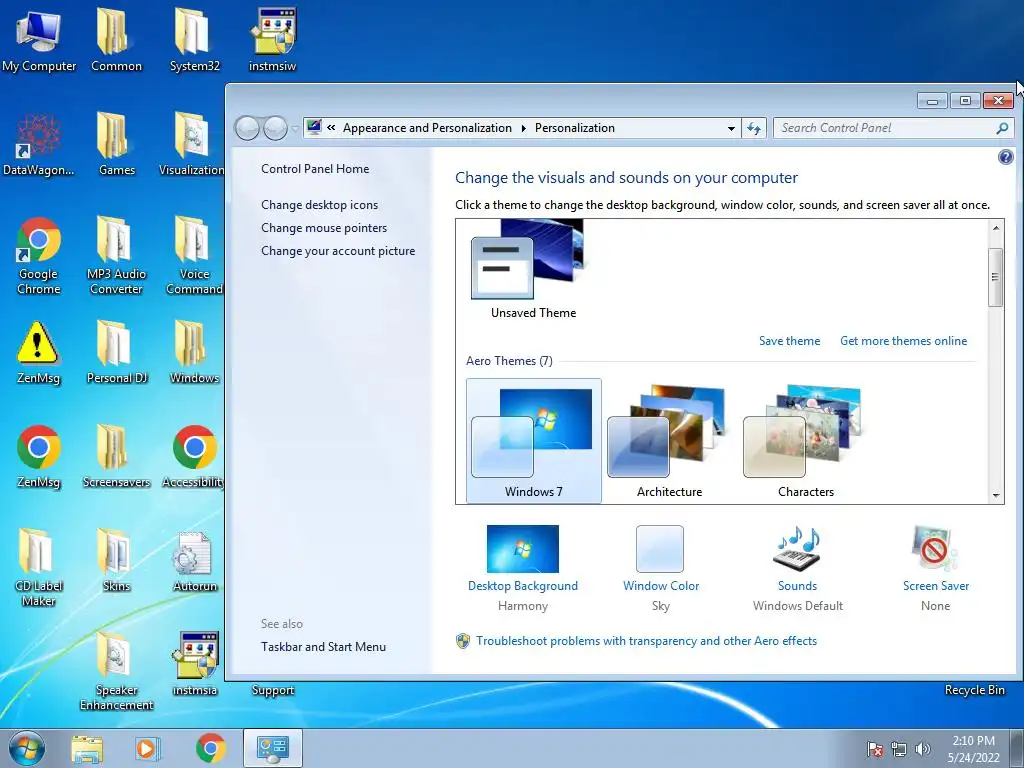Image resolution: width=1024 pixels, height=768 pixels.
Task: Open the Personal DJ folder
Action: 116,353
